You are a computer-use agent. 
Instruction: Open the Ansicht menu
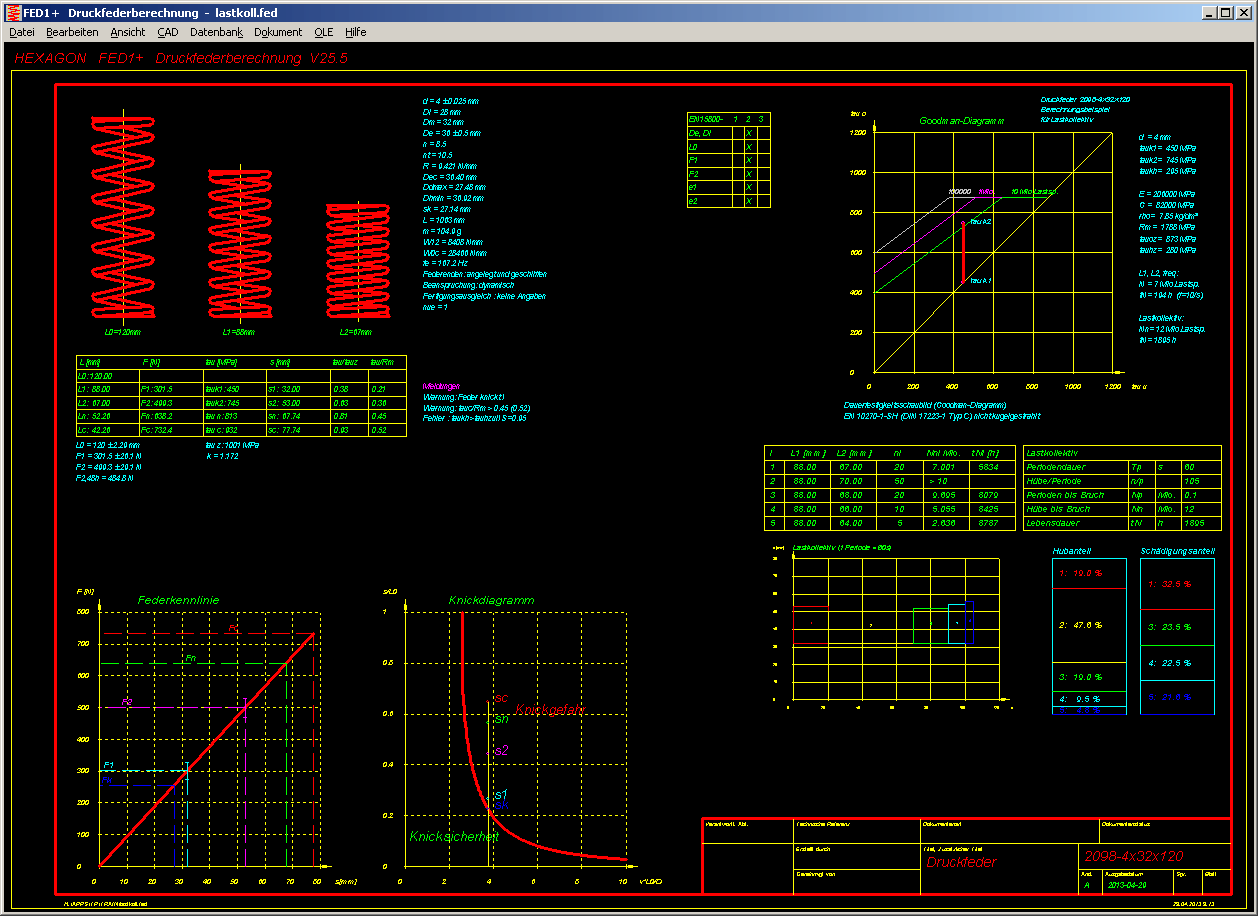tap(128, 32)
